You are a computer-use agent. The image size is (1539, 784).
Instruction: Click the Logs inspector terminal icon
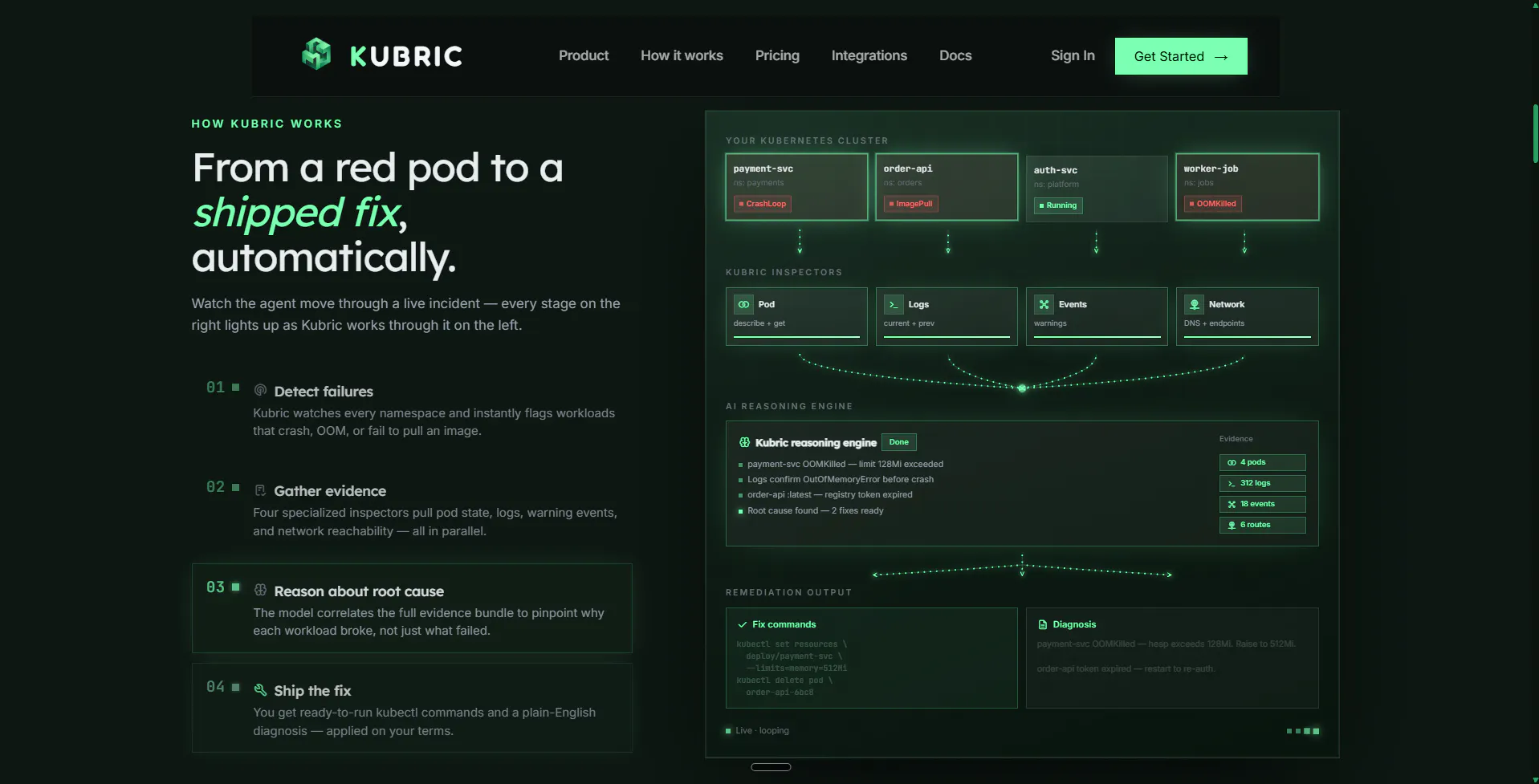pos(894,304)
